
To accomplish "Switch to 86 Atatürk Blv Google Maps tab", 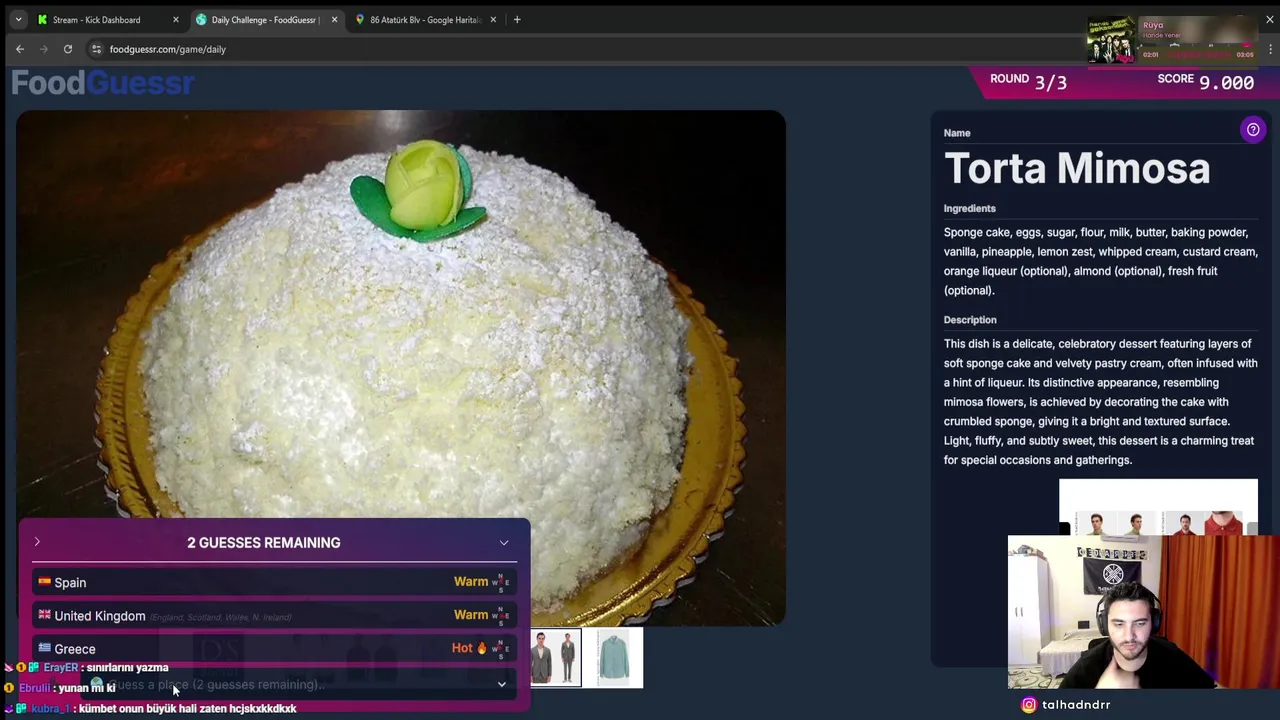I will [x=425, y=20].
